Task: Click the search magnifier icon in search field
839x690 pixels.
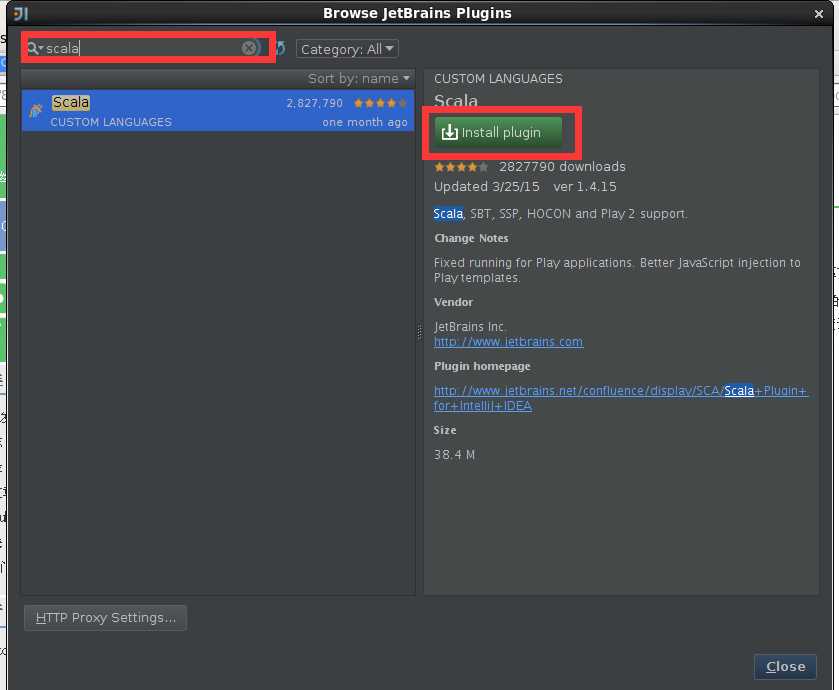Action: (x=34, y=49)
